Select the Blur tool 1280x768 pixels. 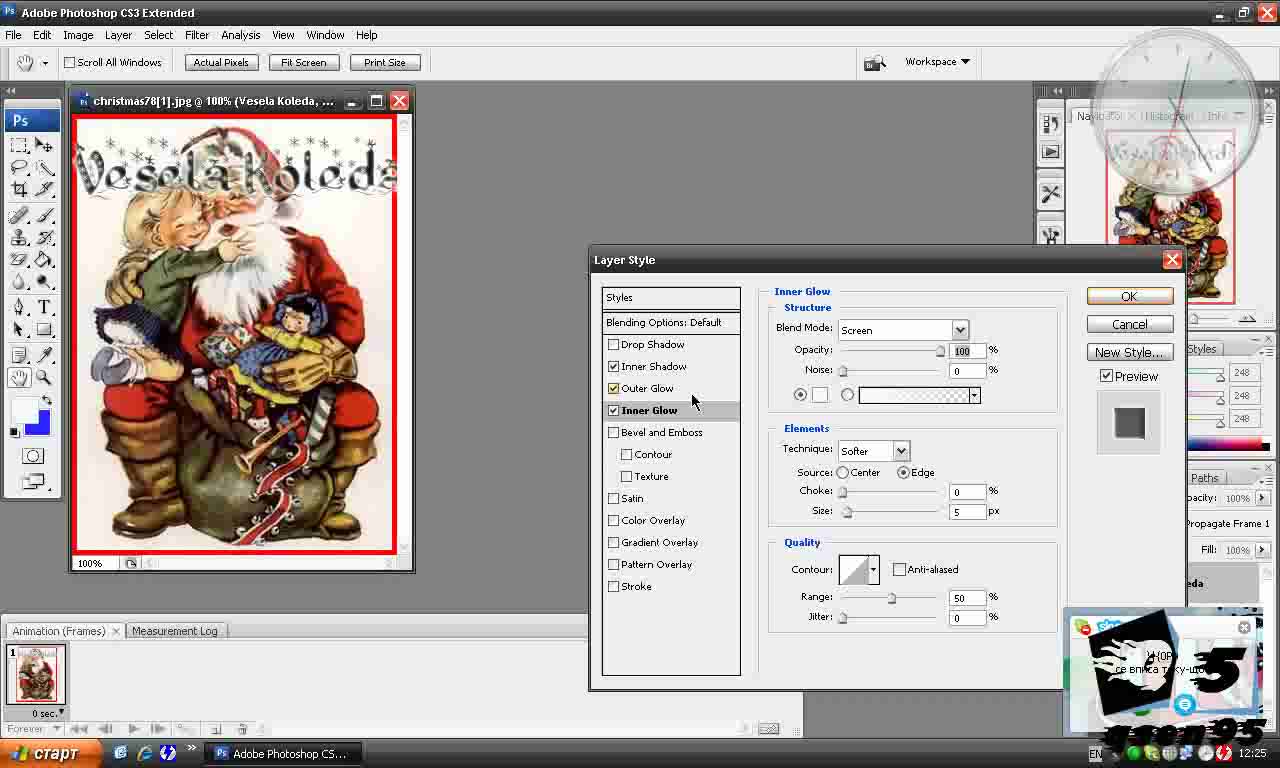19,282
